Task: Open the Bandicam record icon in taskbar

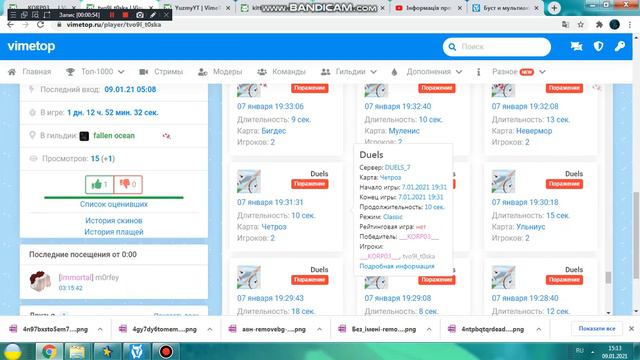Action: pyautogui.click(x=166, y=351)
